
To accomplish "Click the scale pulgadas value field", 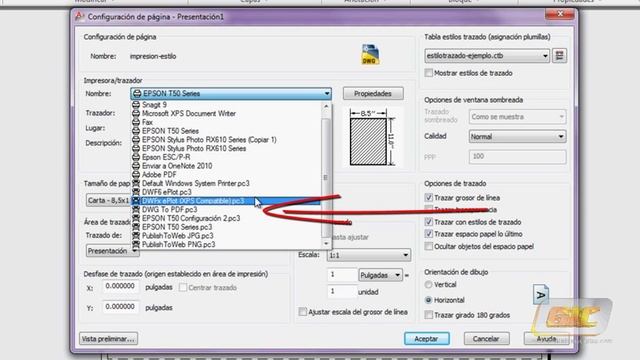I will 342,275.
